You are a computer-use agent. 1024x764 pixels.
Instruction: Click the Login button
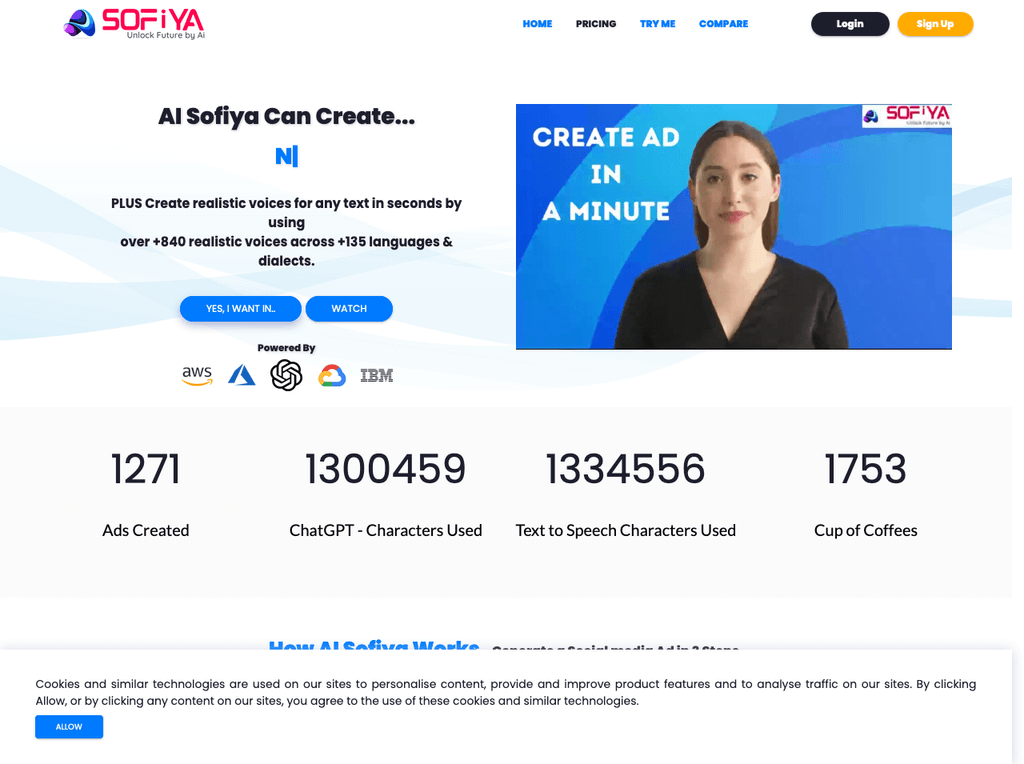[x=850, y=24]
